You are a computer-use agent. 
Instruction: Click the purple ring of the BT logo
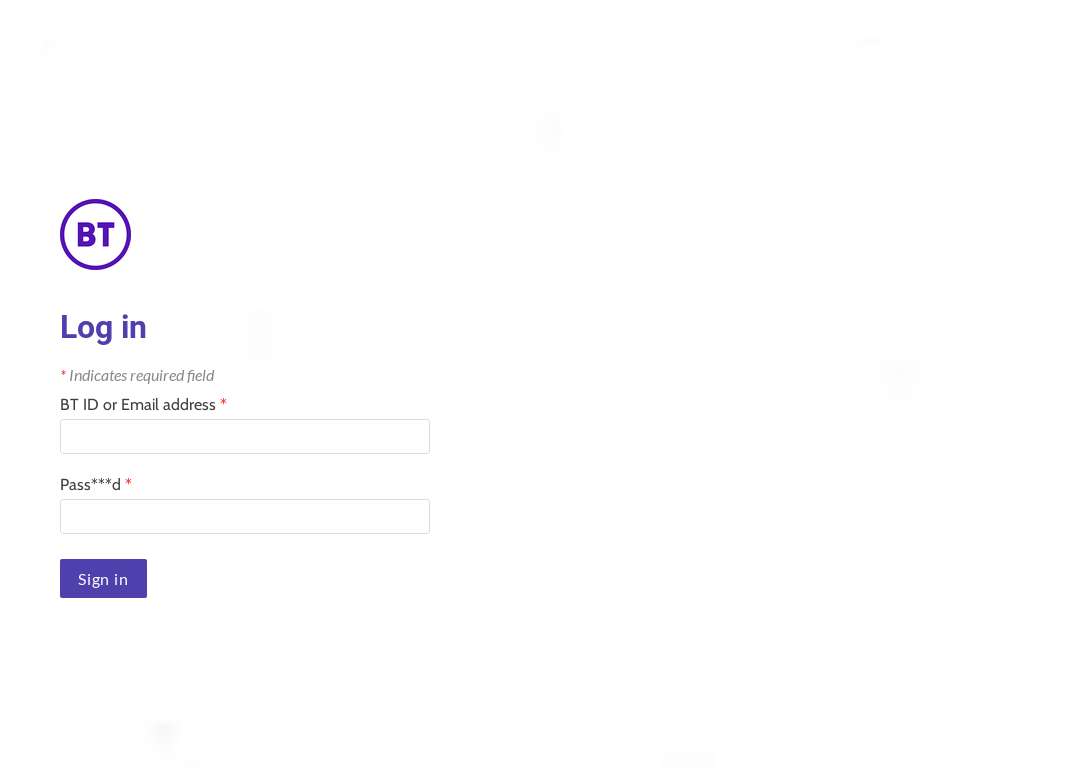(95, 201)
